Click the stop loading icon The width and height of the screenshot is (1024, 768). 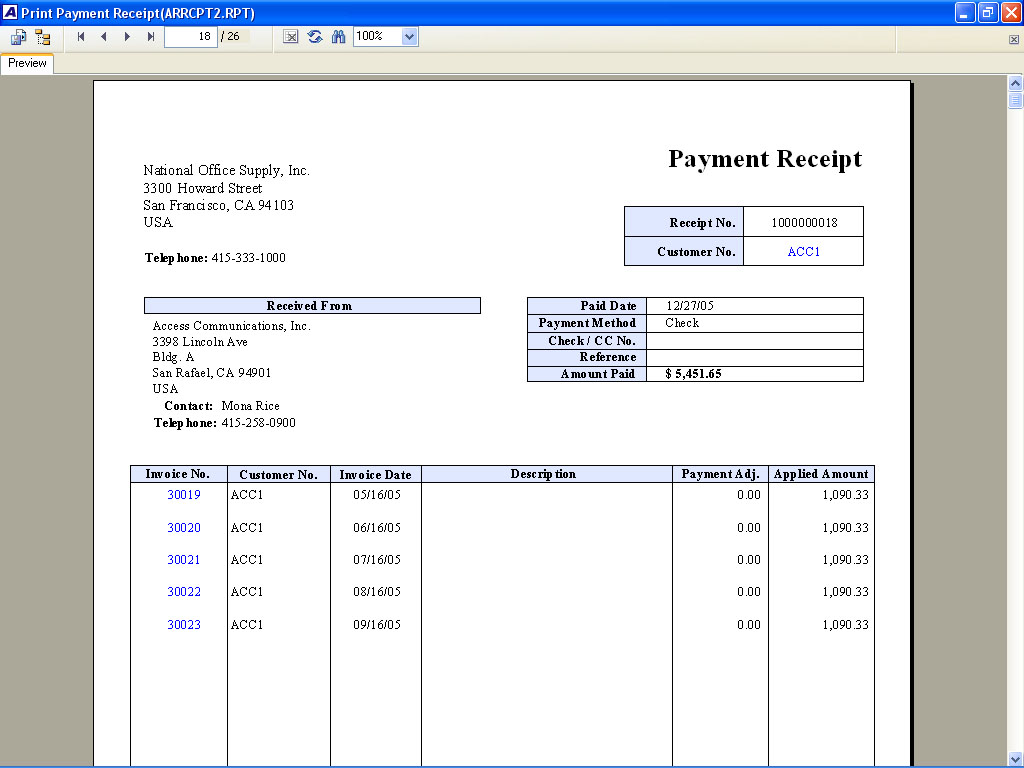pyautogui.click(x=291, y=37)
